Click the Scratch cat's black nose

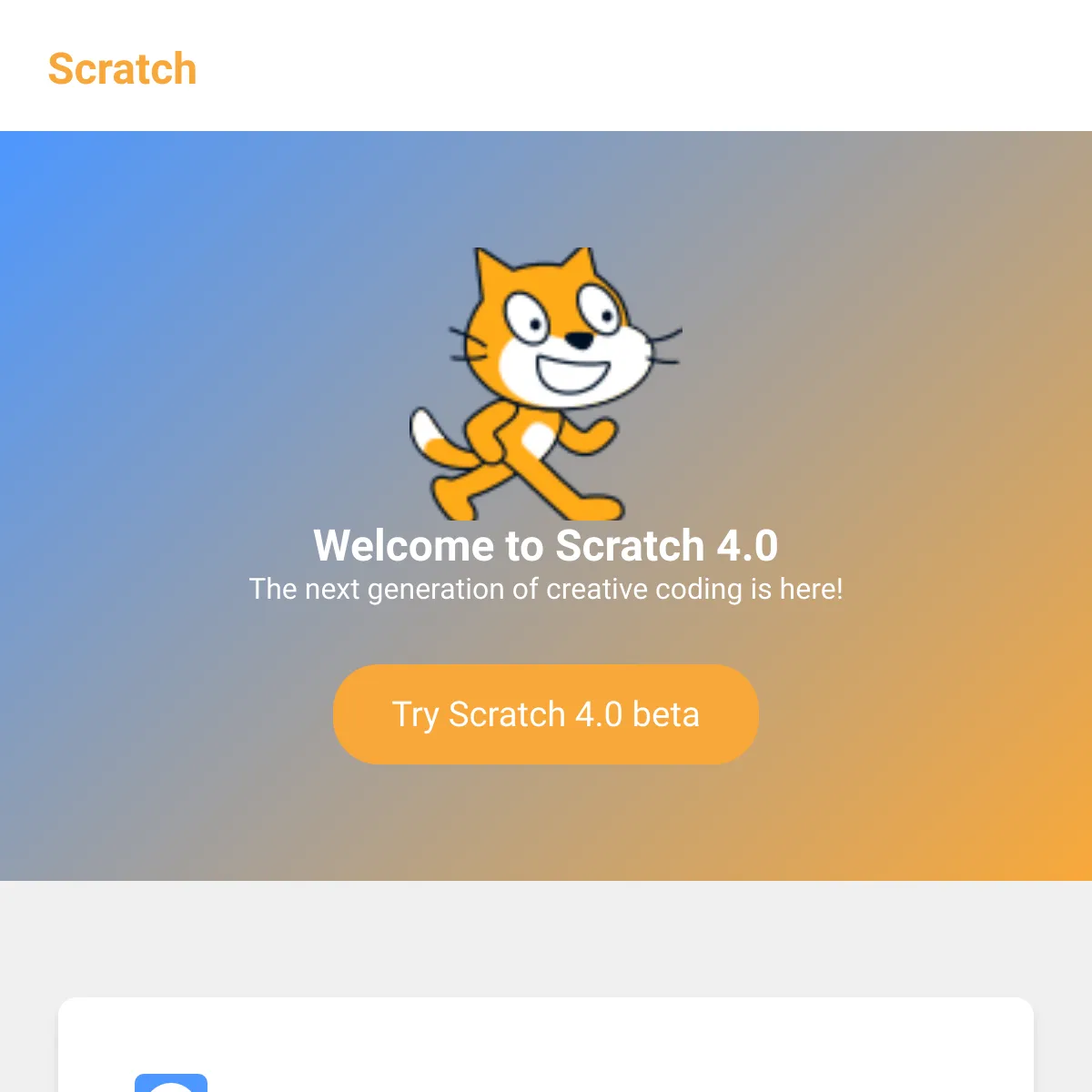click(579, 340)
